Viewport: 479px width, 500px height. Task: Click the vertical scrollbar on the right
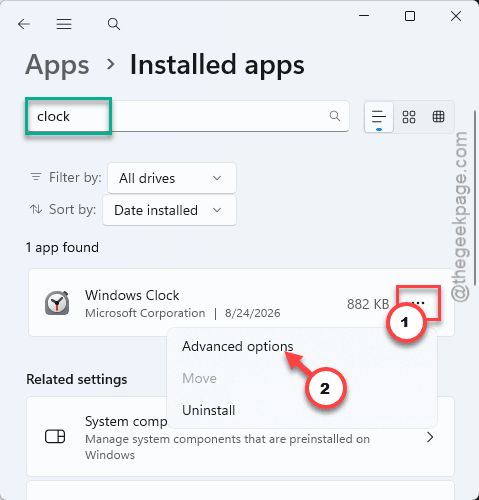point(475,197)
